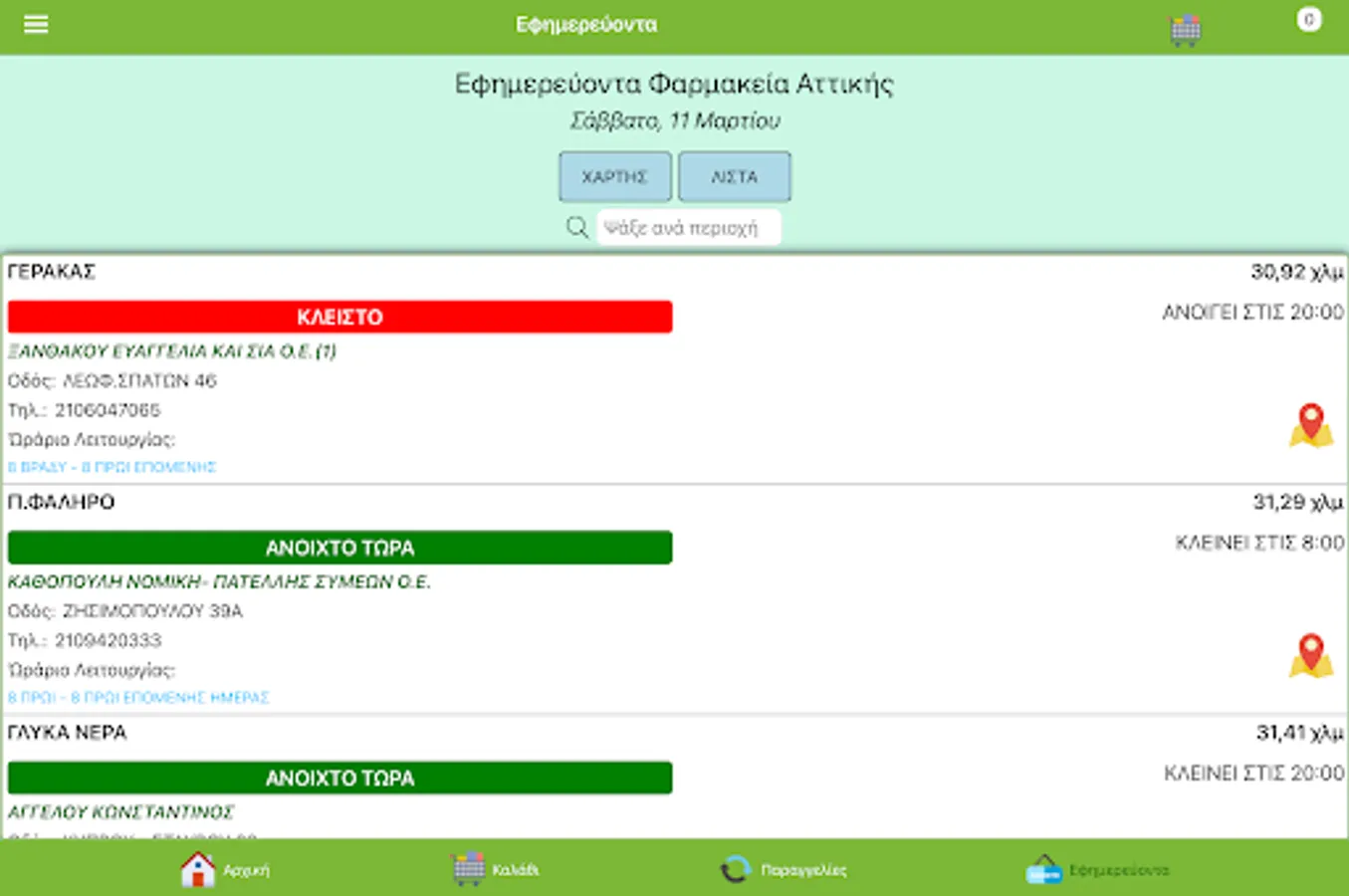
Task: Open Παραγγελίες orders tab
Action: (x=784, y=869)
